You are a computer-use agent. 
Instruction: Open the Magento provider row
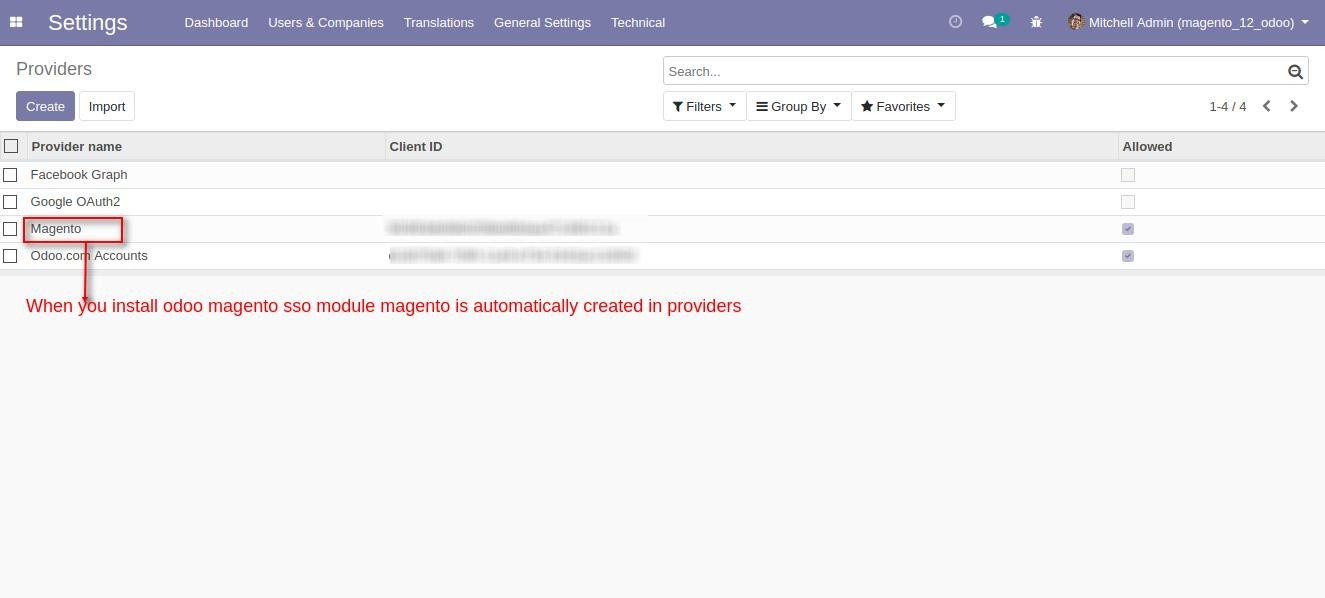point(662,229)
